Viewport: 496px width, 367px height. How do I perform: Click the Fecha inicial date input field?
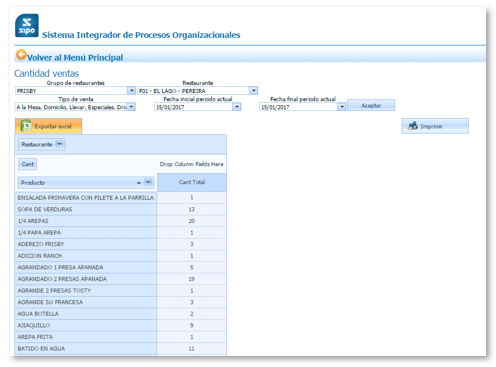point(194,107)
